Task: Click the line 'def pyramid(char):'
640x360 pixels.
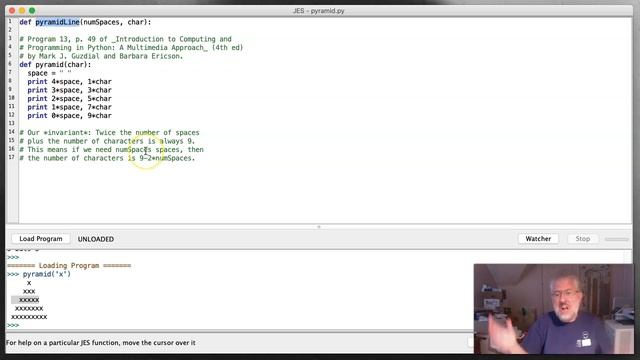Action: (x=55, y=64)
